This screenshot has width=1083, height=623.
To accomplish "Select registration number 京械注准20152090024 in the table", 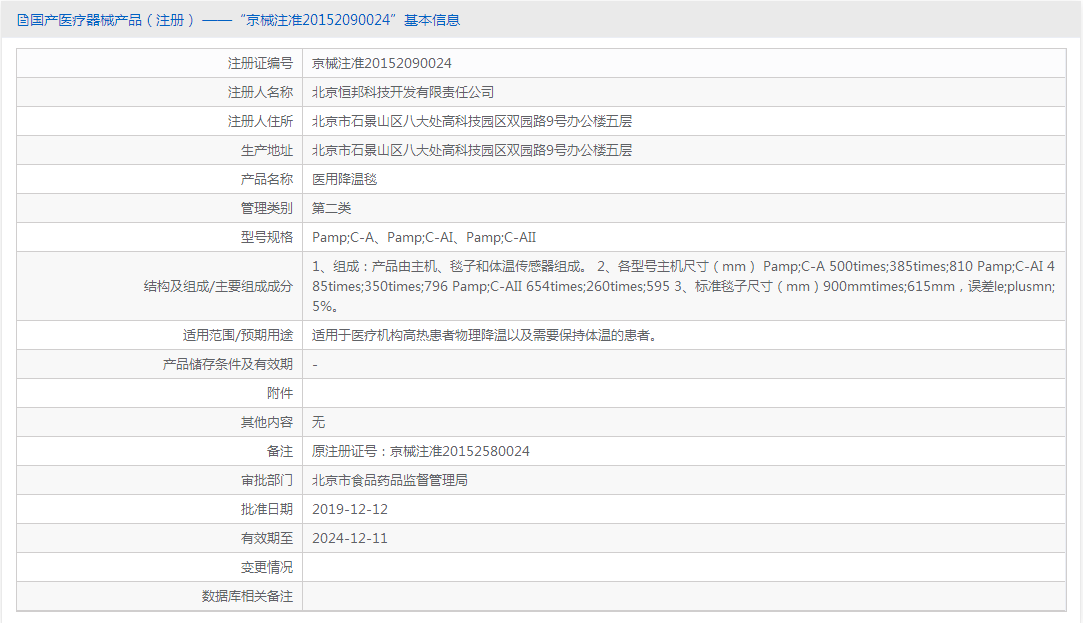I will [x=382, y=64].
